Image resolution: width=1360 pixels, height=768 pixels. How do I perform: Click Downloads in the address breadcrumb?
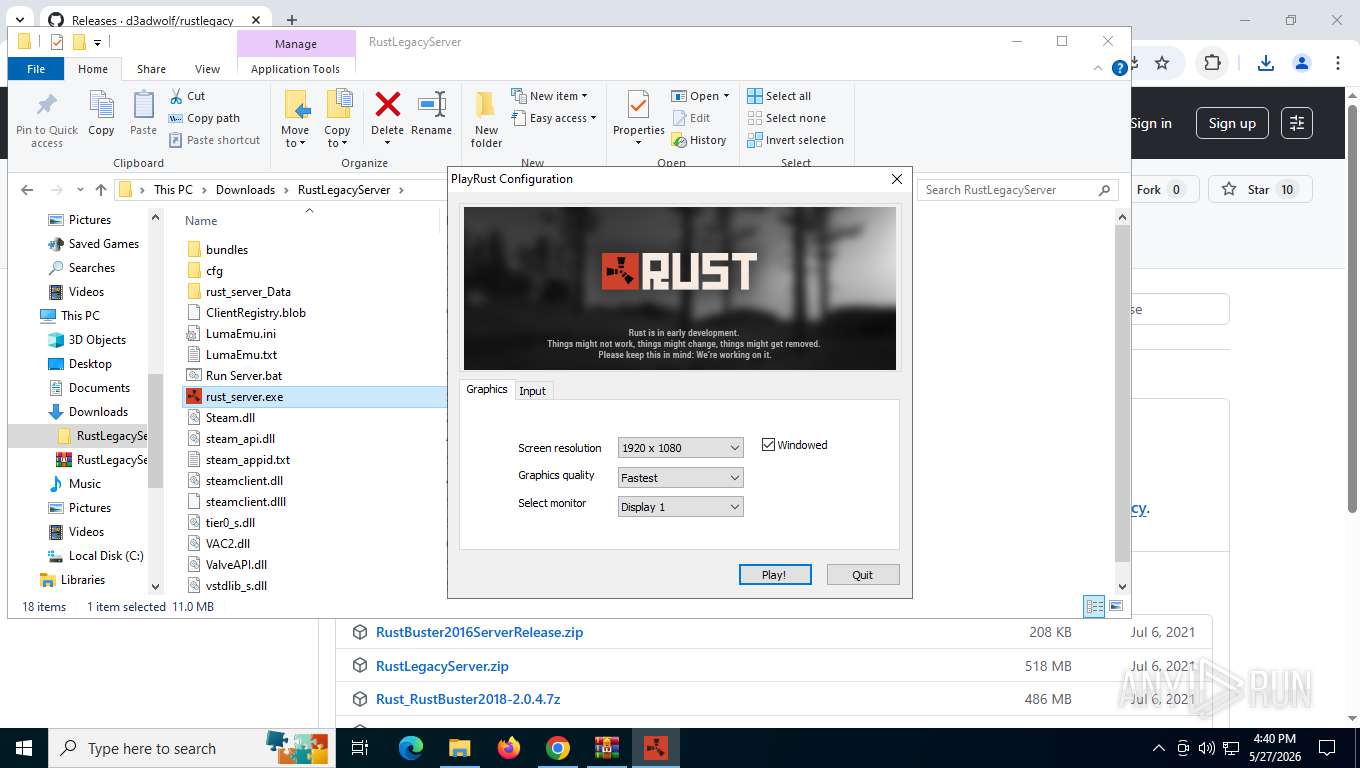pos(245,190)
